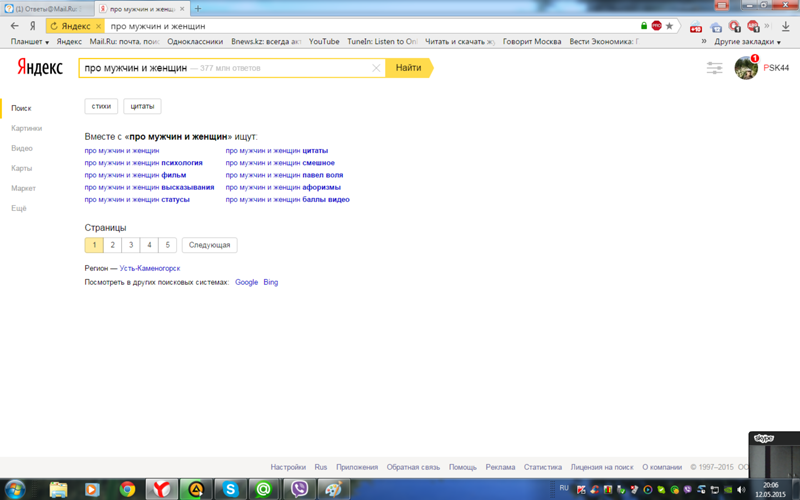This screenshot has height=500, width=800.
Task: Click the green lock security icon
Action: coord(644,26)
